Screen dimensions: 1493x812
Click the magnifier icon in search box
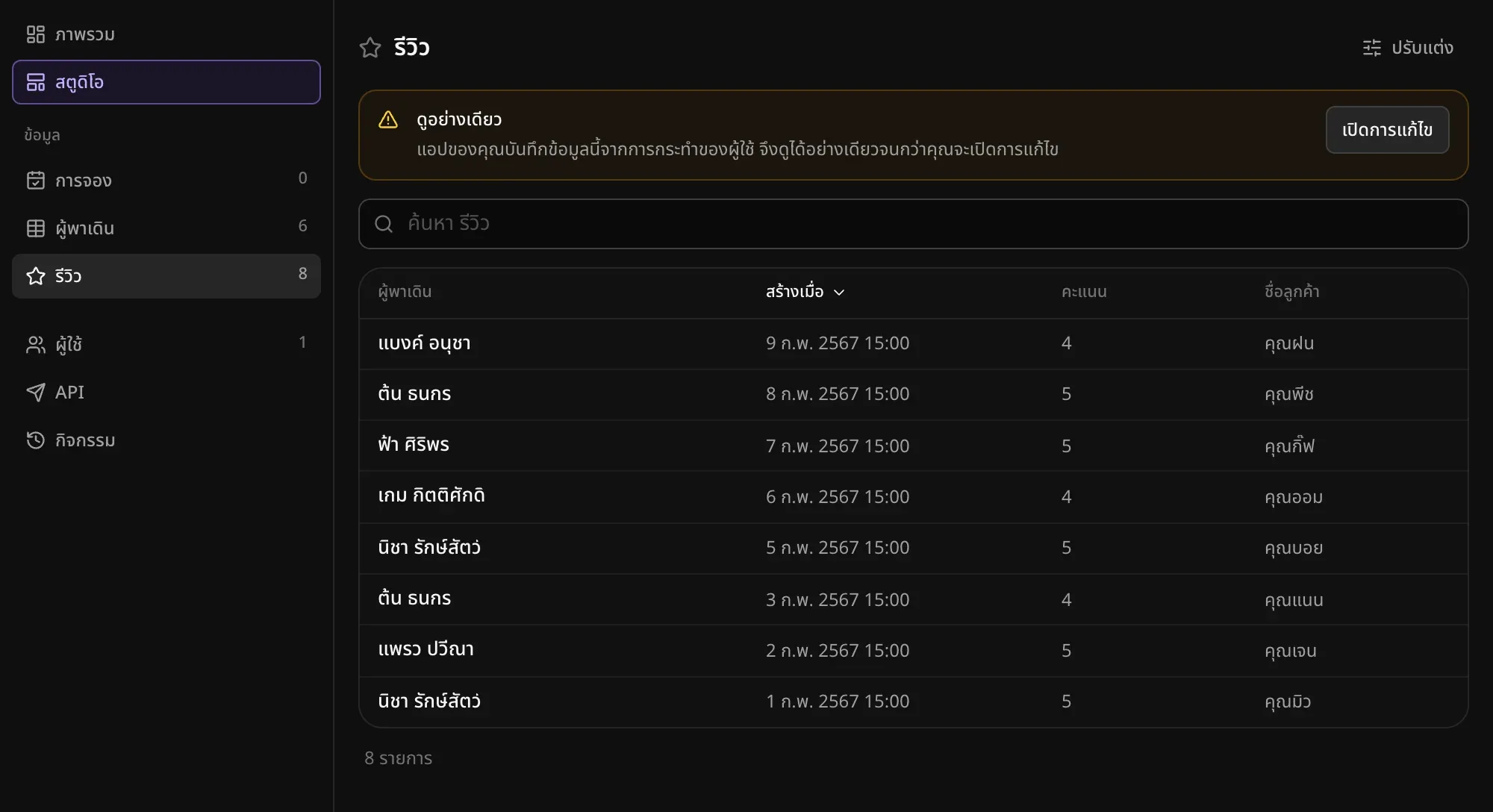click(384, 224)
